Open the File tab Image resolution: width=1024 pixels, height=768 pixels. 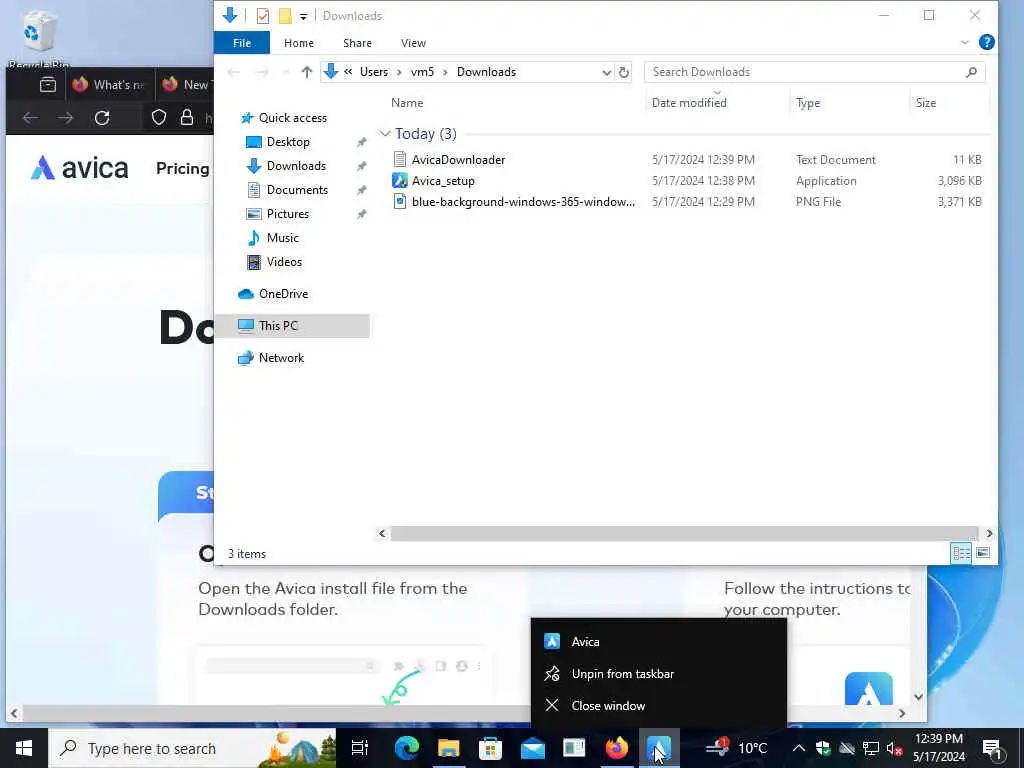pos(242,42)
